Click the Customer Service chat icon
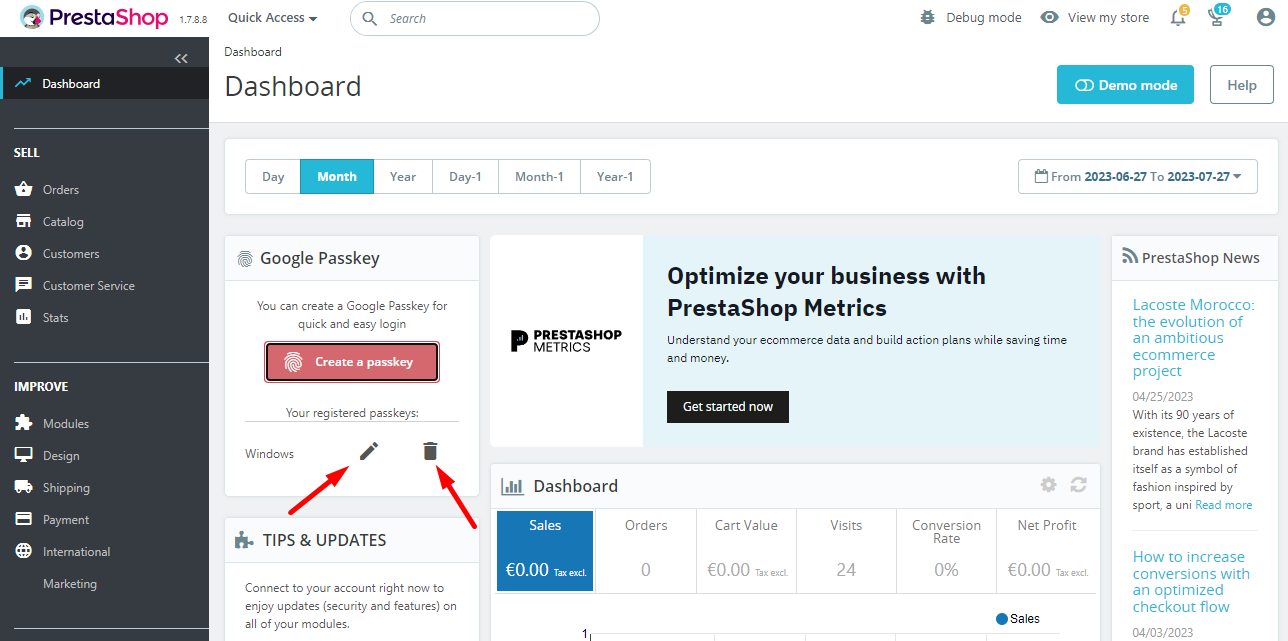The image size is (1288, 641). [x=23, y=285]
